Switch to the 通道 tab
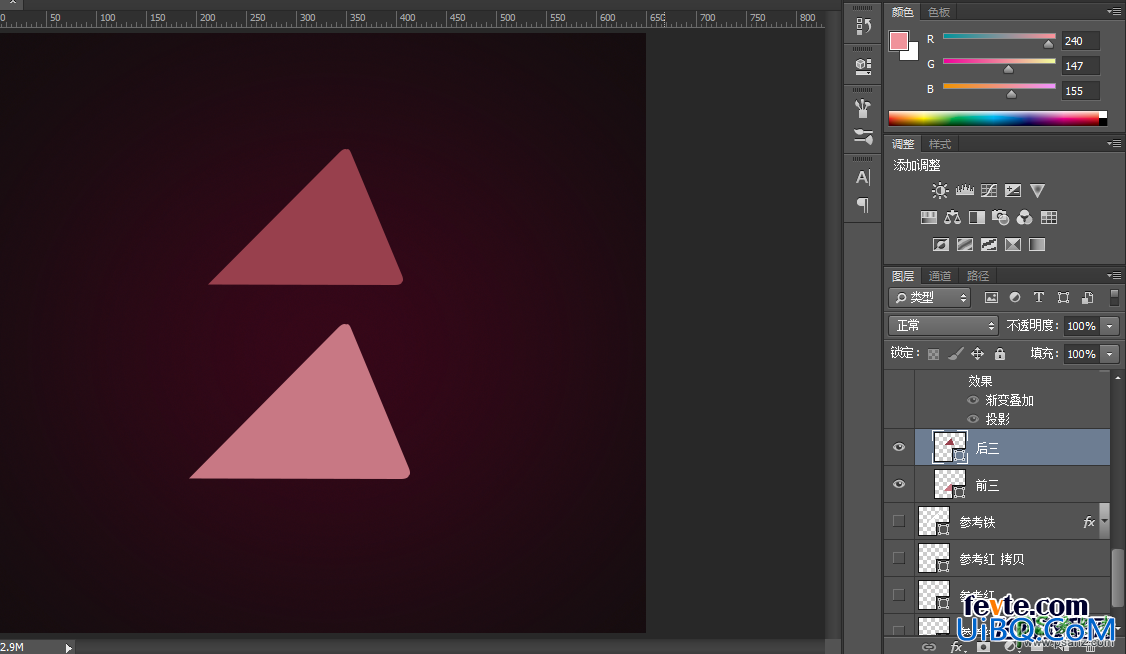 click(x=939, y=276)
